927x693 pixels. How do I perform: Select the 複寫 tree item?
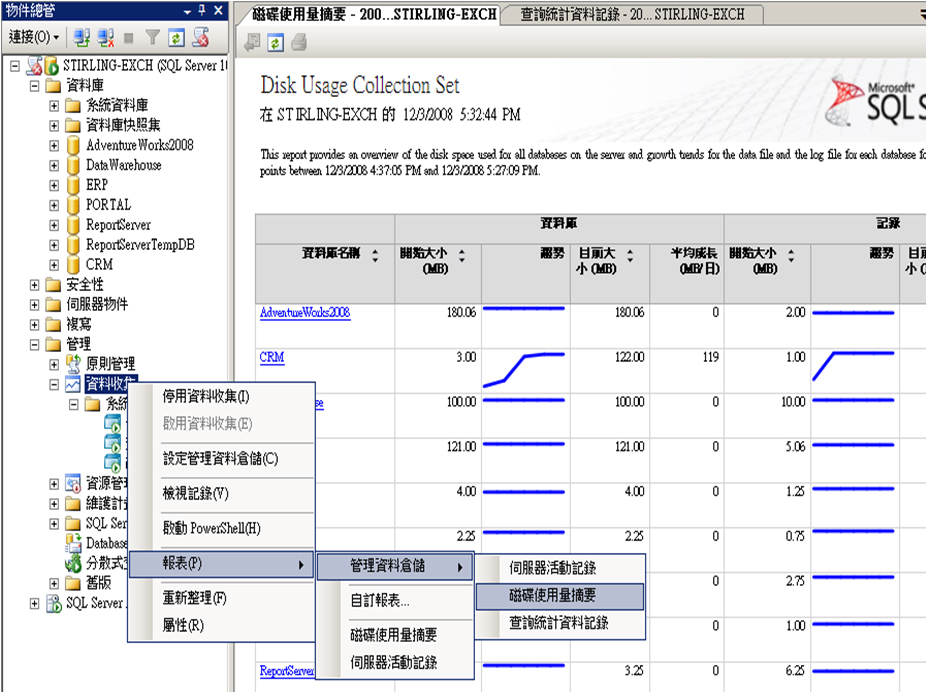[x=79, y=325]
